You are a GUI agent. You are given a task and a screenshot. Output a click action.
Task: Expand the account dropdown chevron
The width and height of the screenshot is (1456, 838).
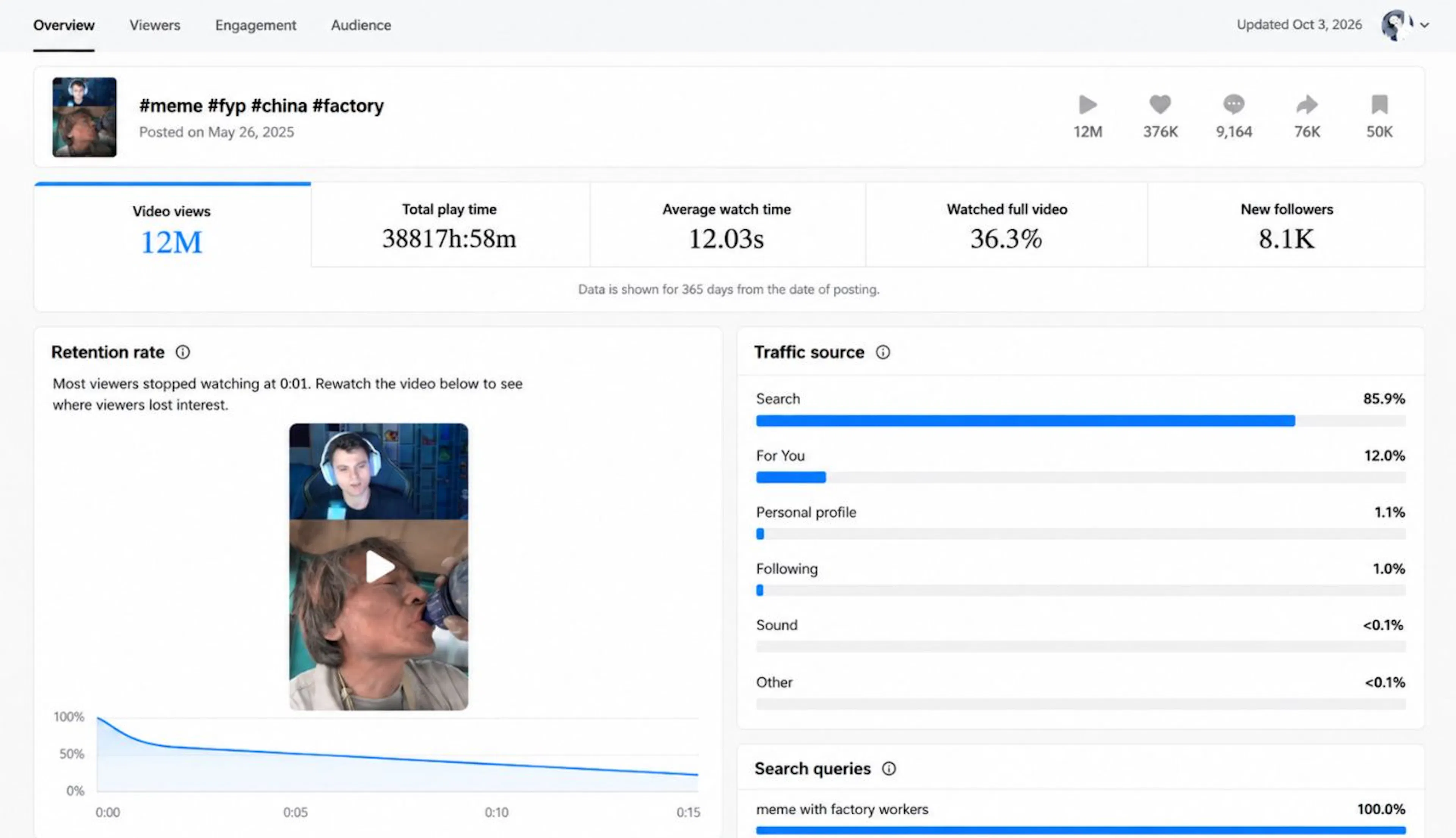click(1424, 25)
